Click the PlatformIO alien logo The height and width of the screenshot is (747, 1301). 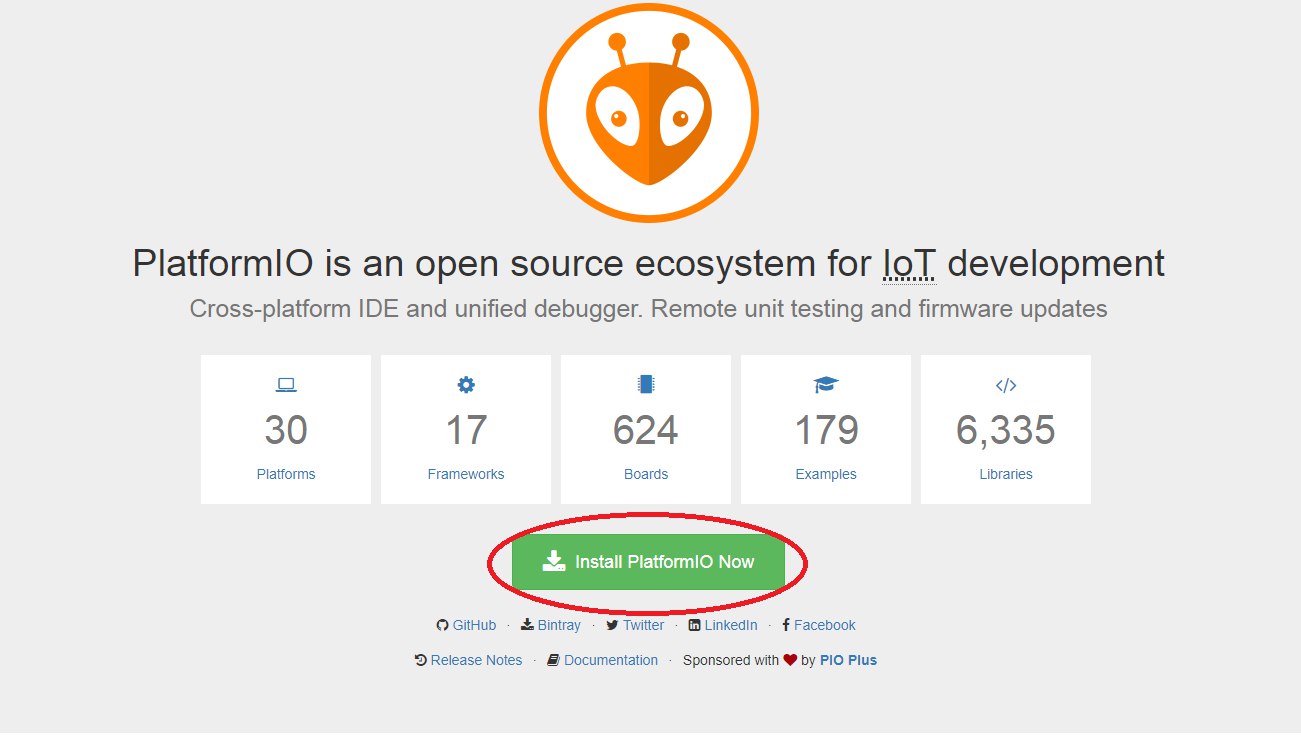coord(649,112)
